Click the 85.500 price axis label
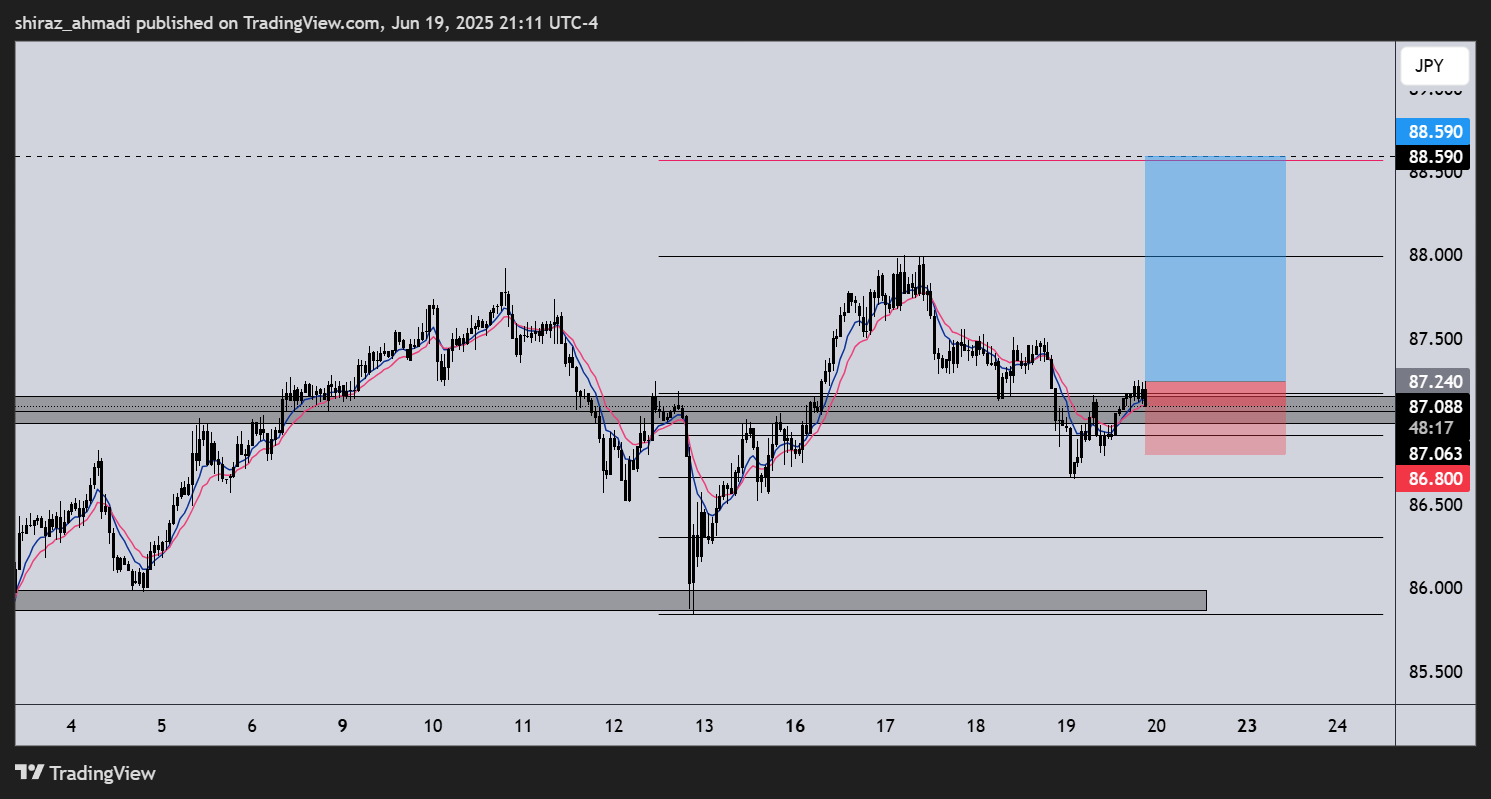 click(x=1435, y=671)
